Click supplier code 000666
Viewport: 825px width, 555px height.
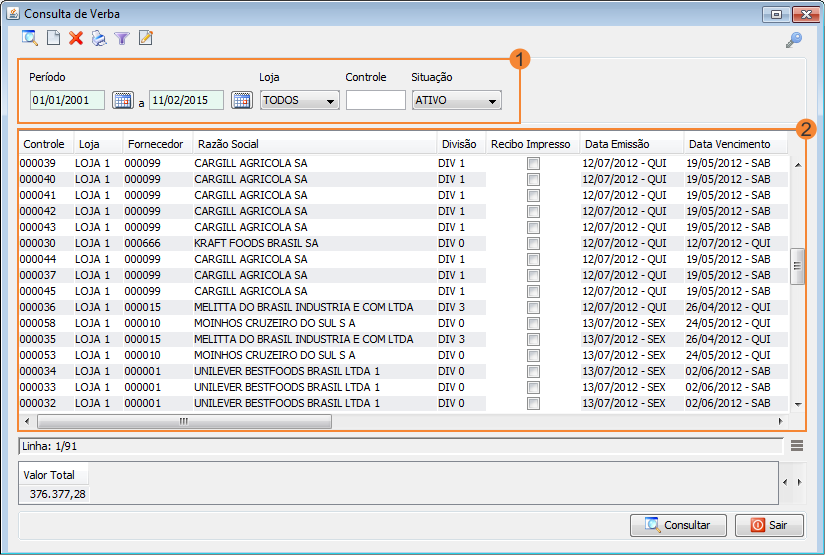[x=143, y=244]
